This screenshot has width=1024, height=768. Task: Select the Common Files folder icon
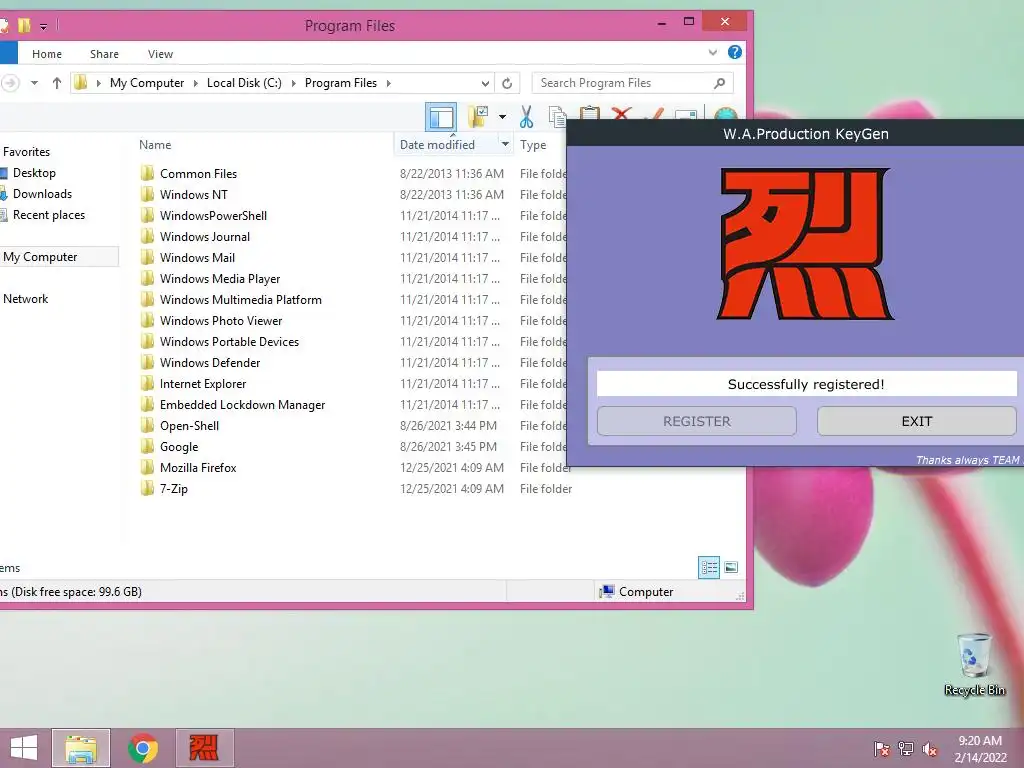point(148,173)
